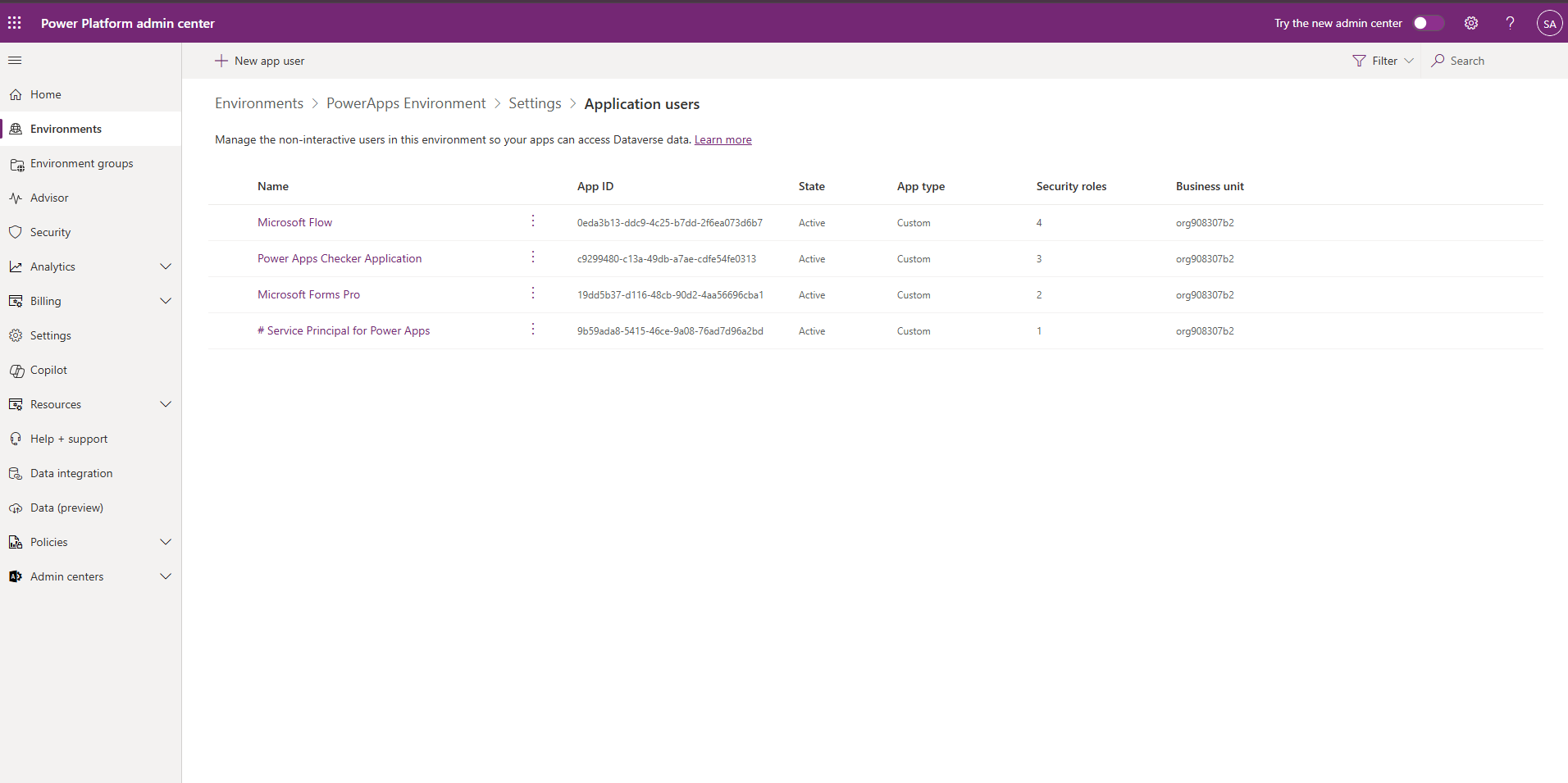This screenshot has height=783, width=1568.
Task: Open the Filter dropdown arrow
Action: pos(1409,61)
